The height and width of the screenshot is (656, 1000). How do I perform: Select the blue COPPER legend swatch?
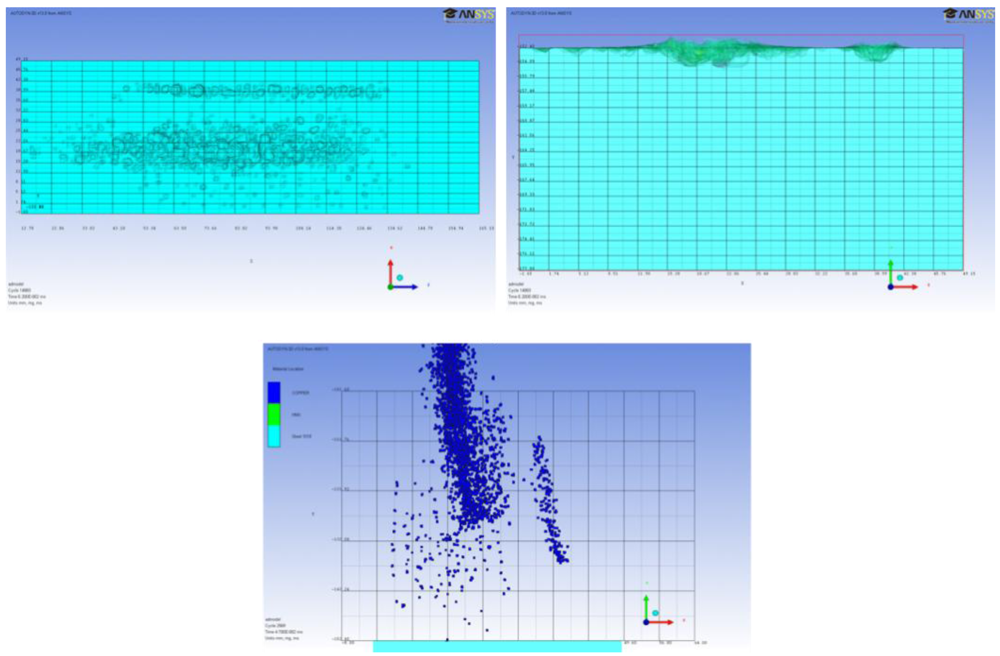point(274,393)
